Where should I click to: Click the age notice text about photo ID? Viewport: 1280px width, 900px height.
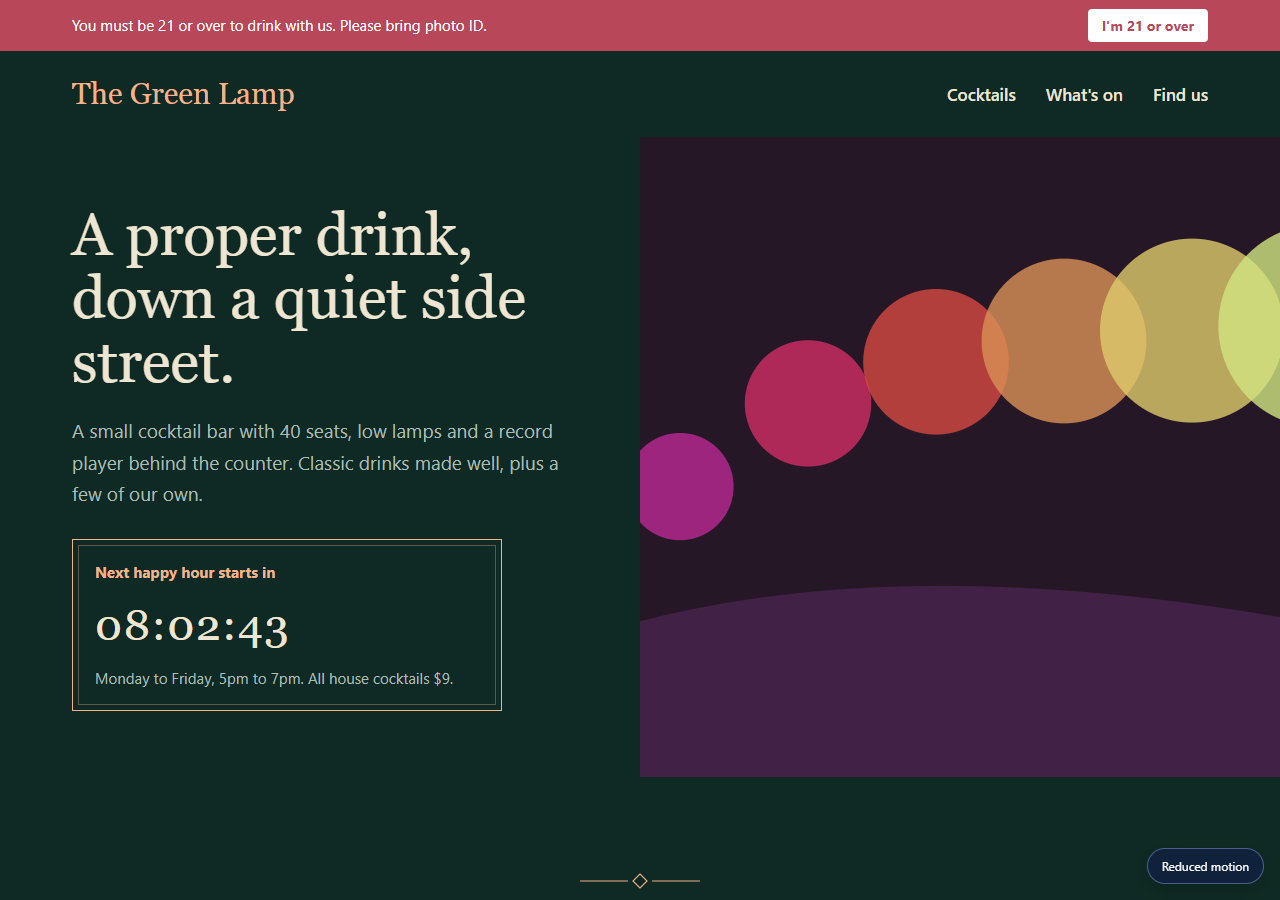click(x=279, y=26)
